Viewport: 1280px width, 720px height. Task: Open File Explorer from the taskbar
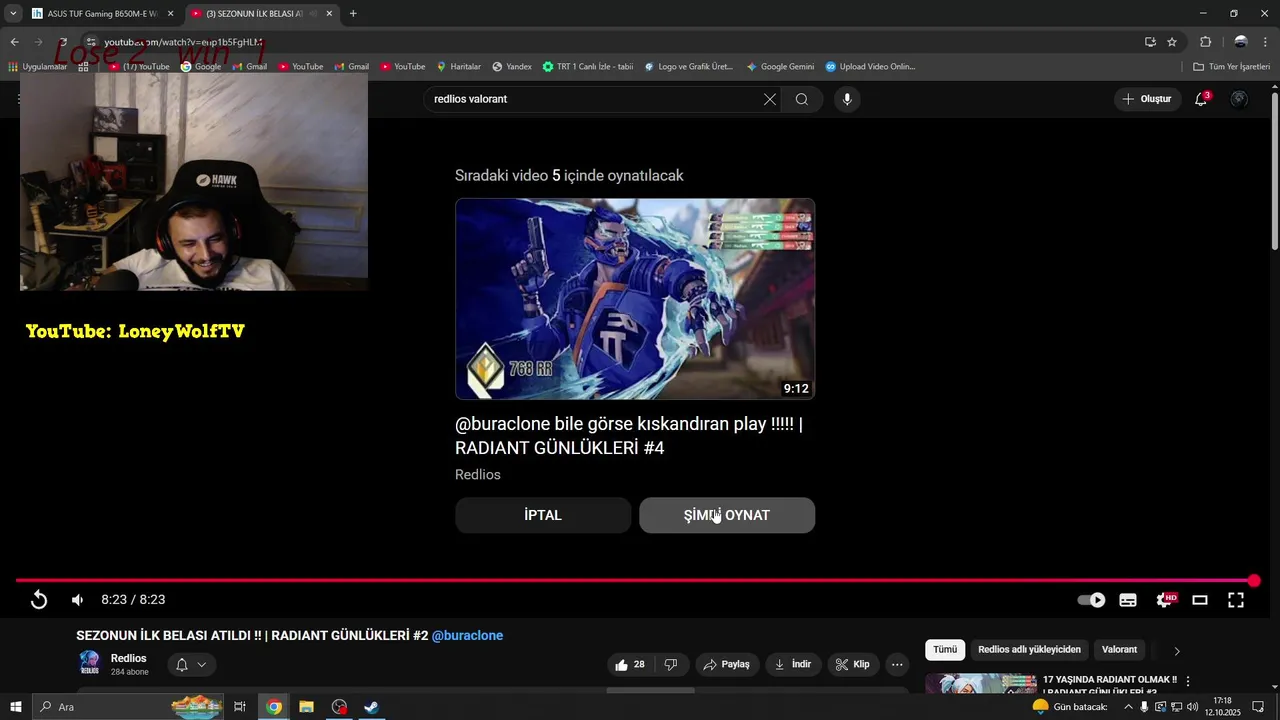pos(306,707)
